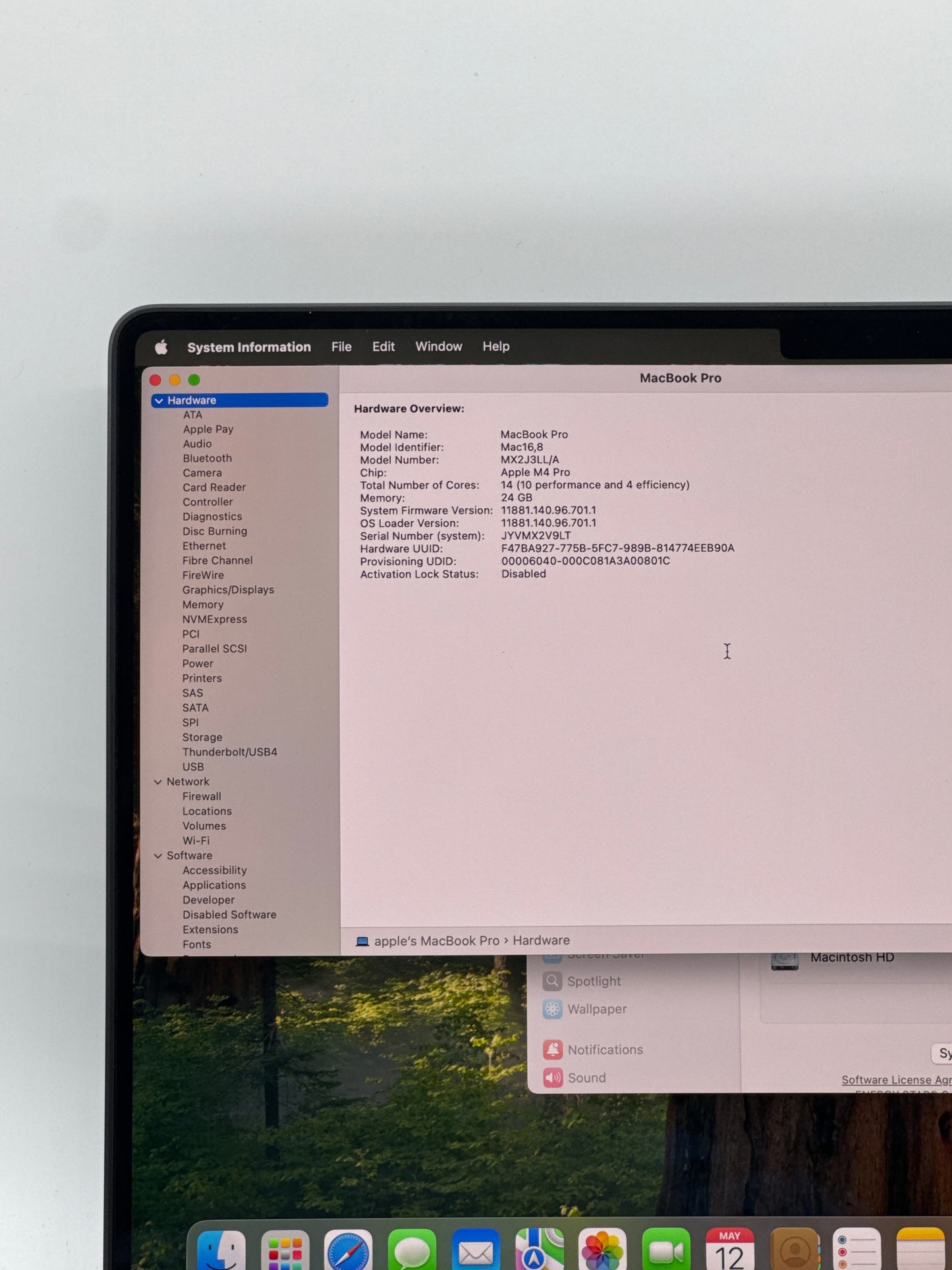Select Bluetooth in the sidebar

208,459
